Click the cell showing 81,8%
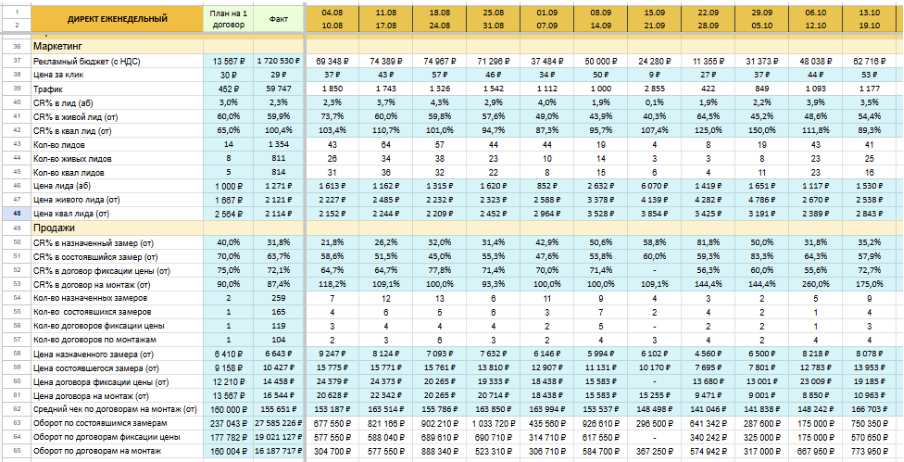Viewport: 904px width, 462px height. click(x=708, y=243)
